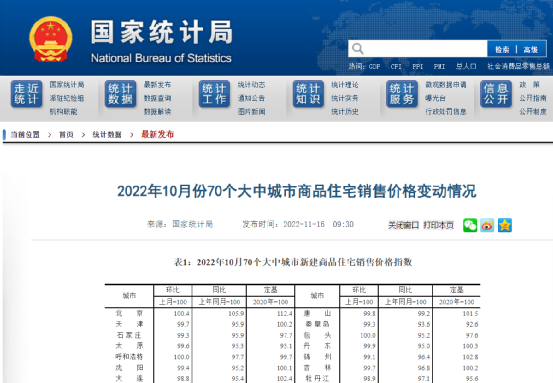Click hot keyword GDP

(374, 66)
